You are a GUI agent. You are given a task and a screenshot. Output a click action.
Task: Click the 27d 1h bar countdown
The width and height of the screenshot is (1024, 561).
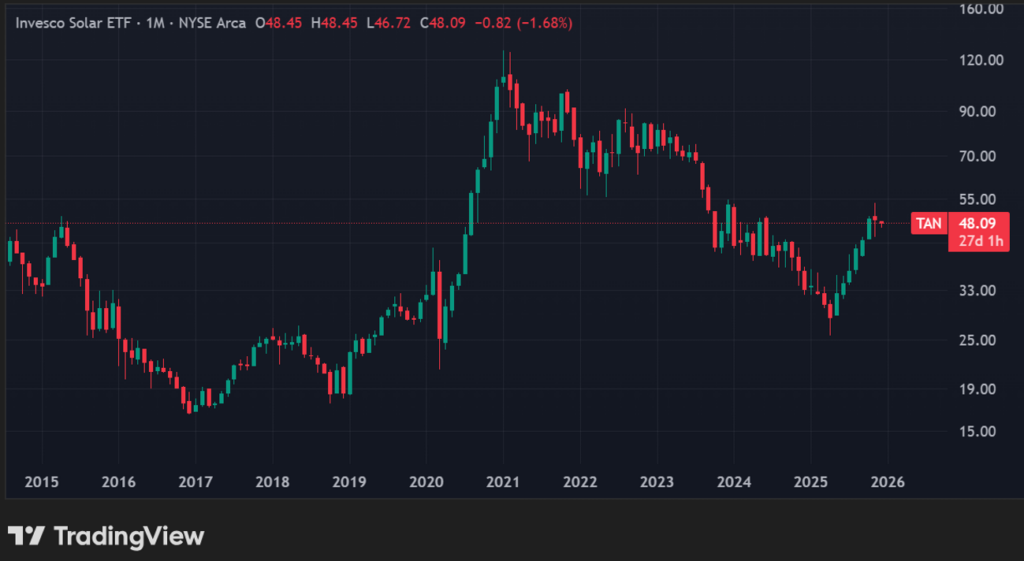click(976, 241)
